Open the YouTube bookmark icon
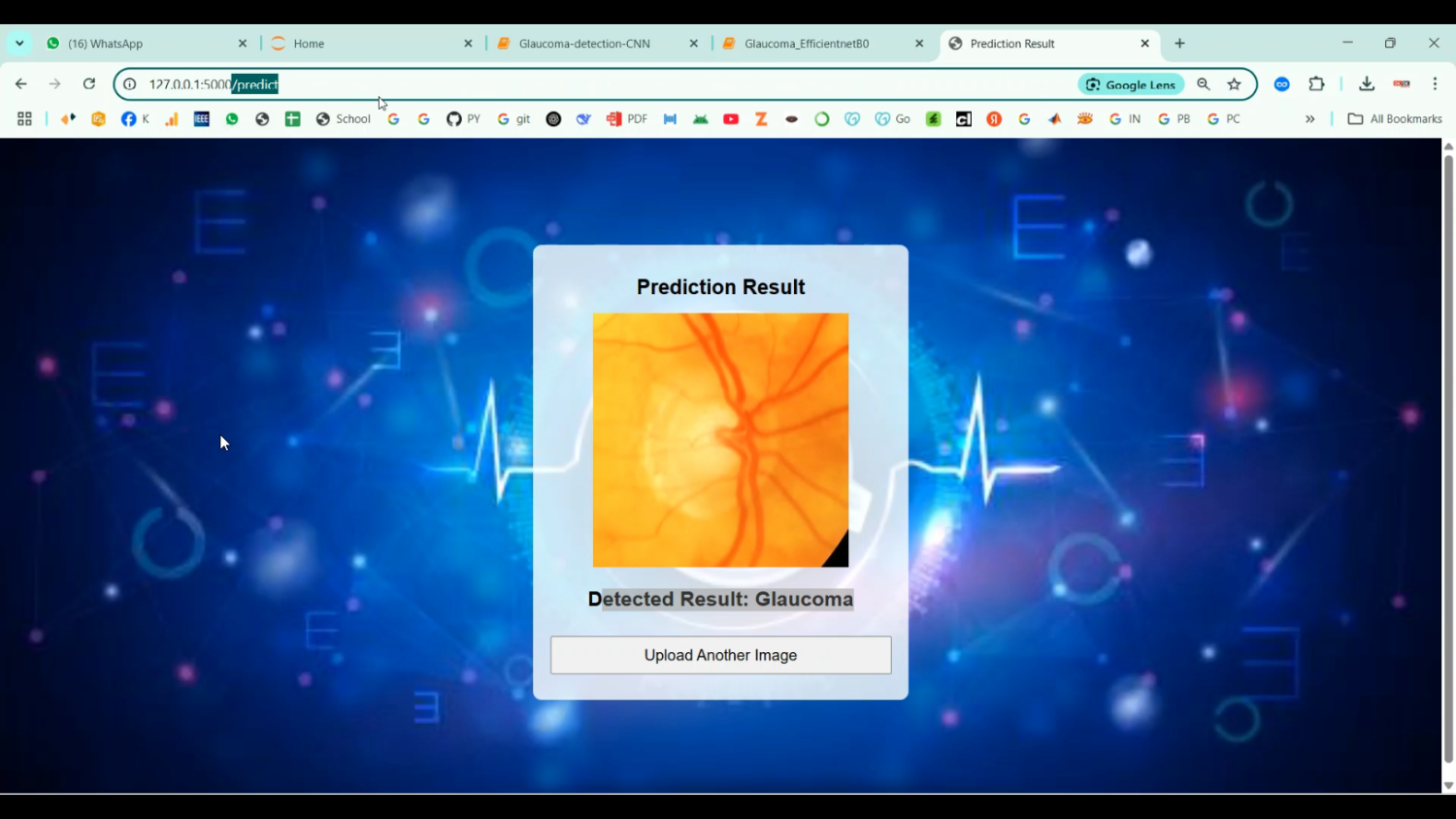The image size is (1456, 819). click(730, 118)
